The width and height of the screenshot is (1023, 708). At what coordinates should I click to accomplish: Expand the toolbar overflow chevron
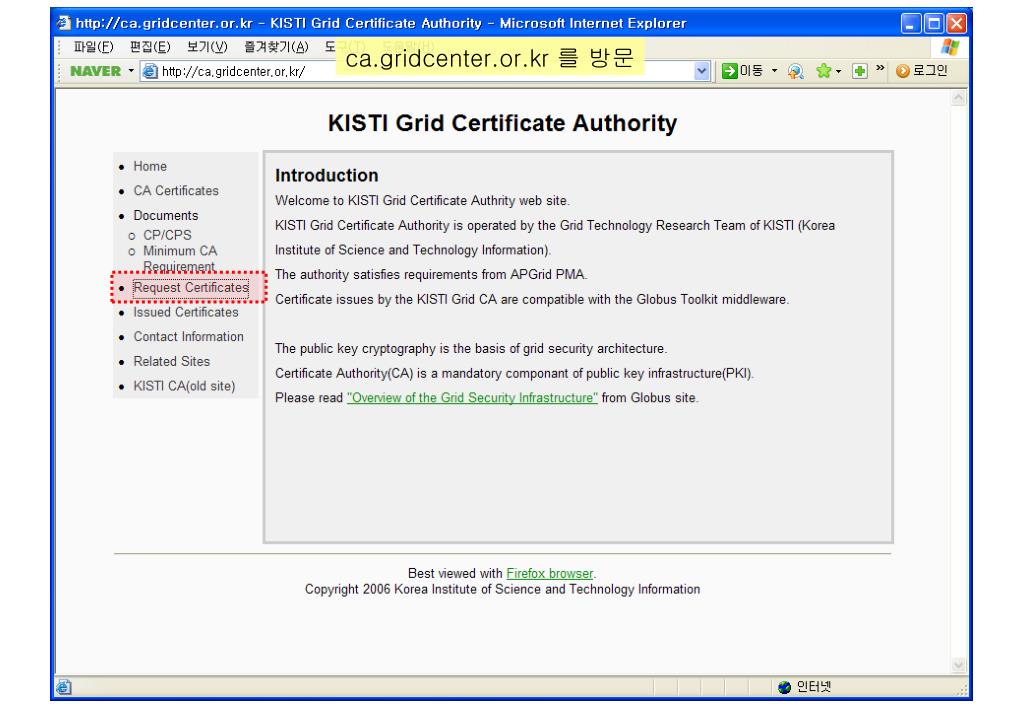coord(880,68)
